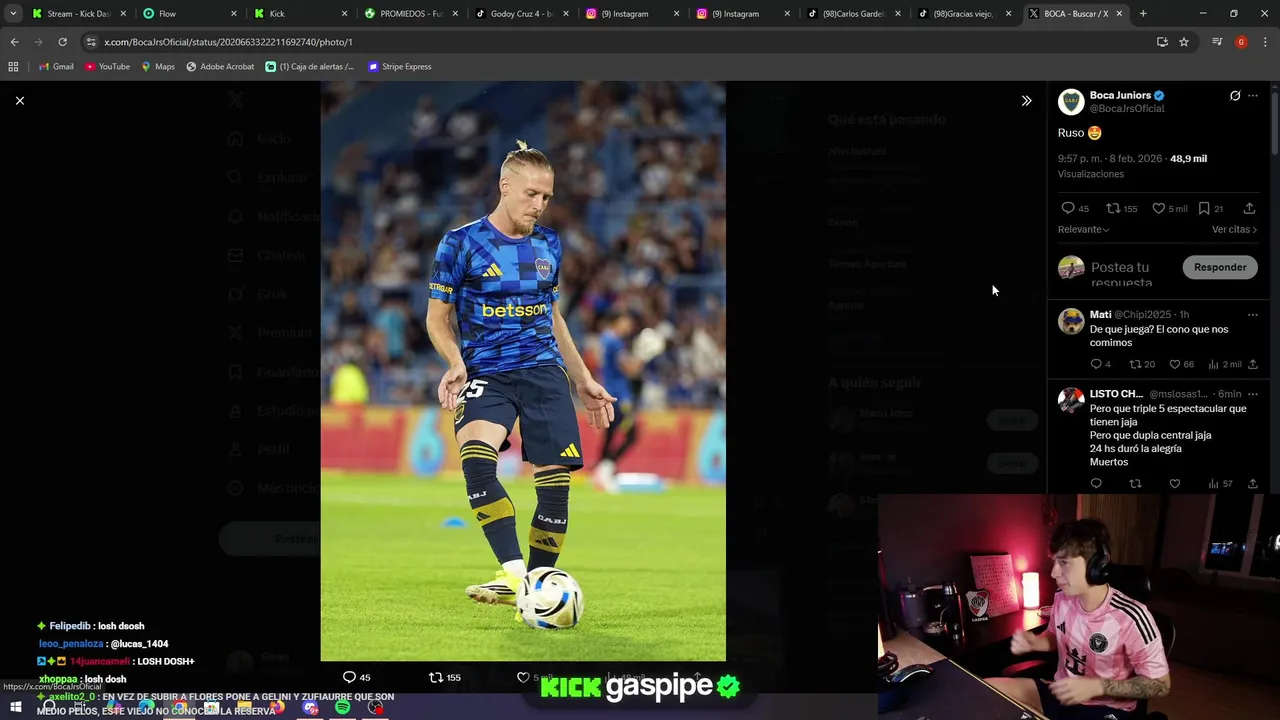
Task: Click the enlarged photo of the player
Action: (x=523, y=371)
